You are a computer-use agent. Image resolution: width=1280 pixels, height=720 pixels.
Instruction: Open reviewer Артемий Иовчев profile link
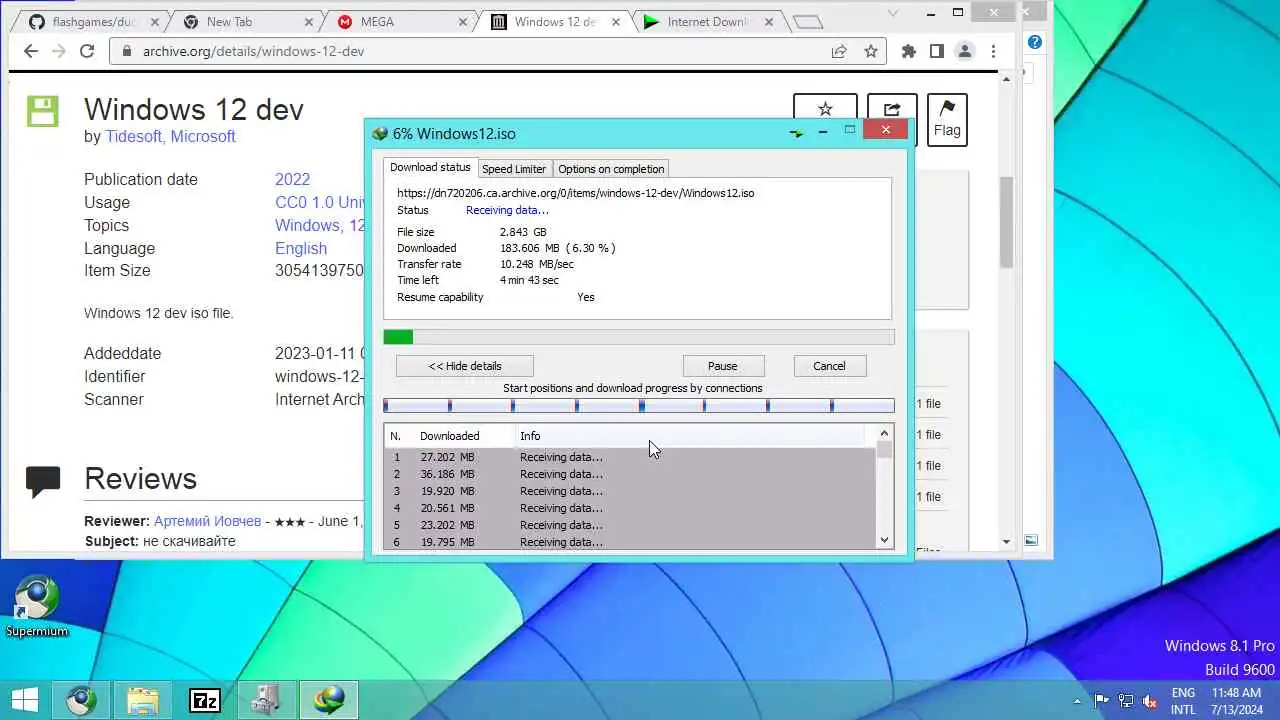[207, 522]
